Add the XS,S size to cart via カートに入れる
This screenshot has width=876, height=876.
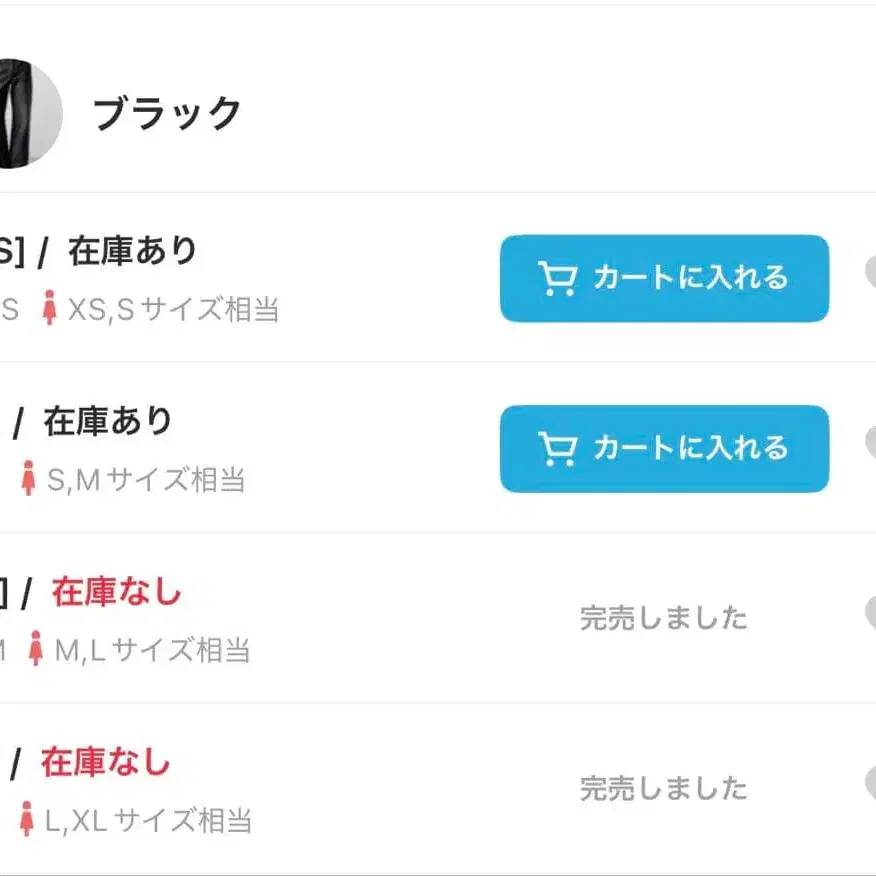point(664,279)
